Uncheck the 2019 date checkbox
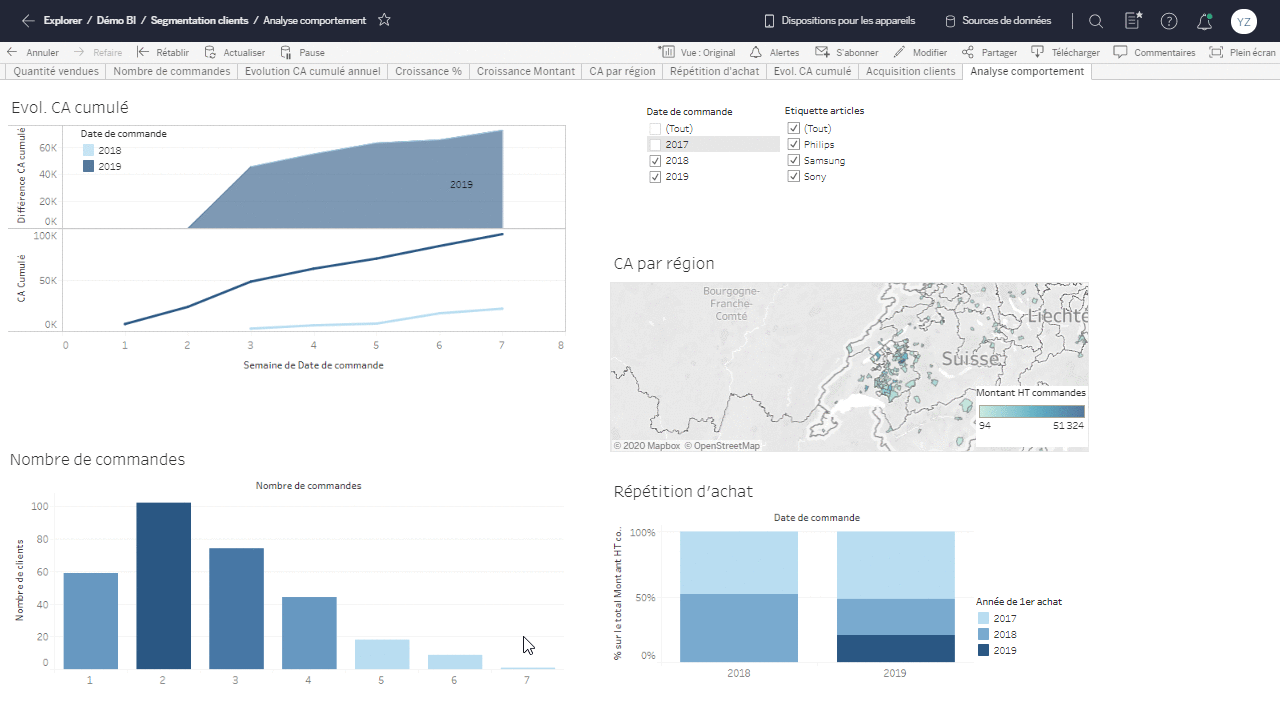The width and height of the screenshot is (1280, 720). 655,177
